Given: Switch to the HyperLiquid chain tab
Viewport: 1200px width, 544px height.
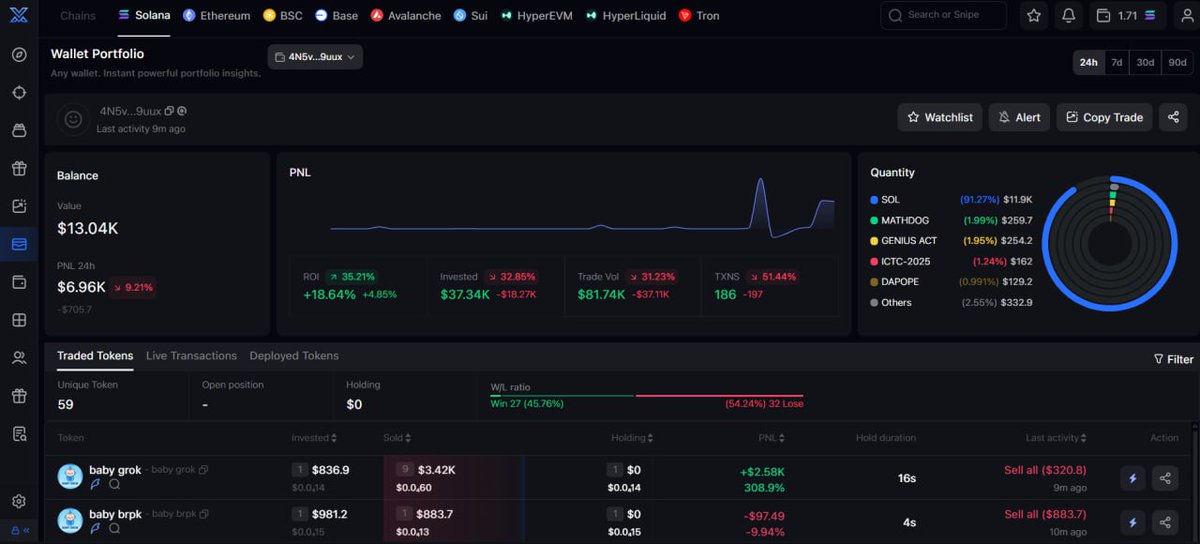Looking at the screenshot, I should click(x=626, y=16).
